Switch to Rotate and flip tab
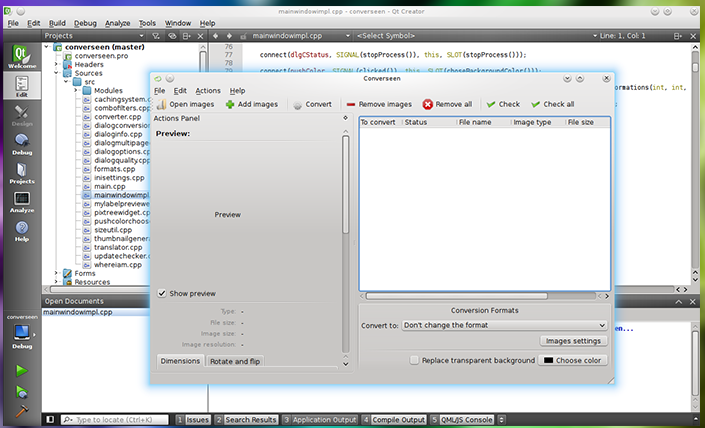 click(x=235, y=361)
